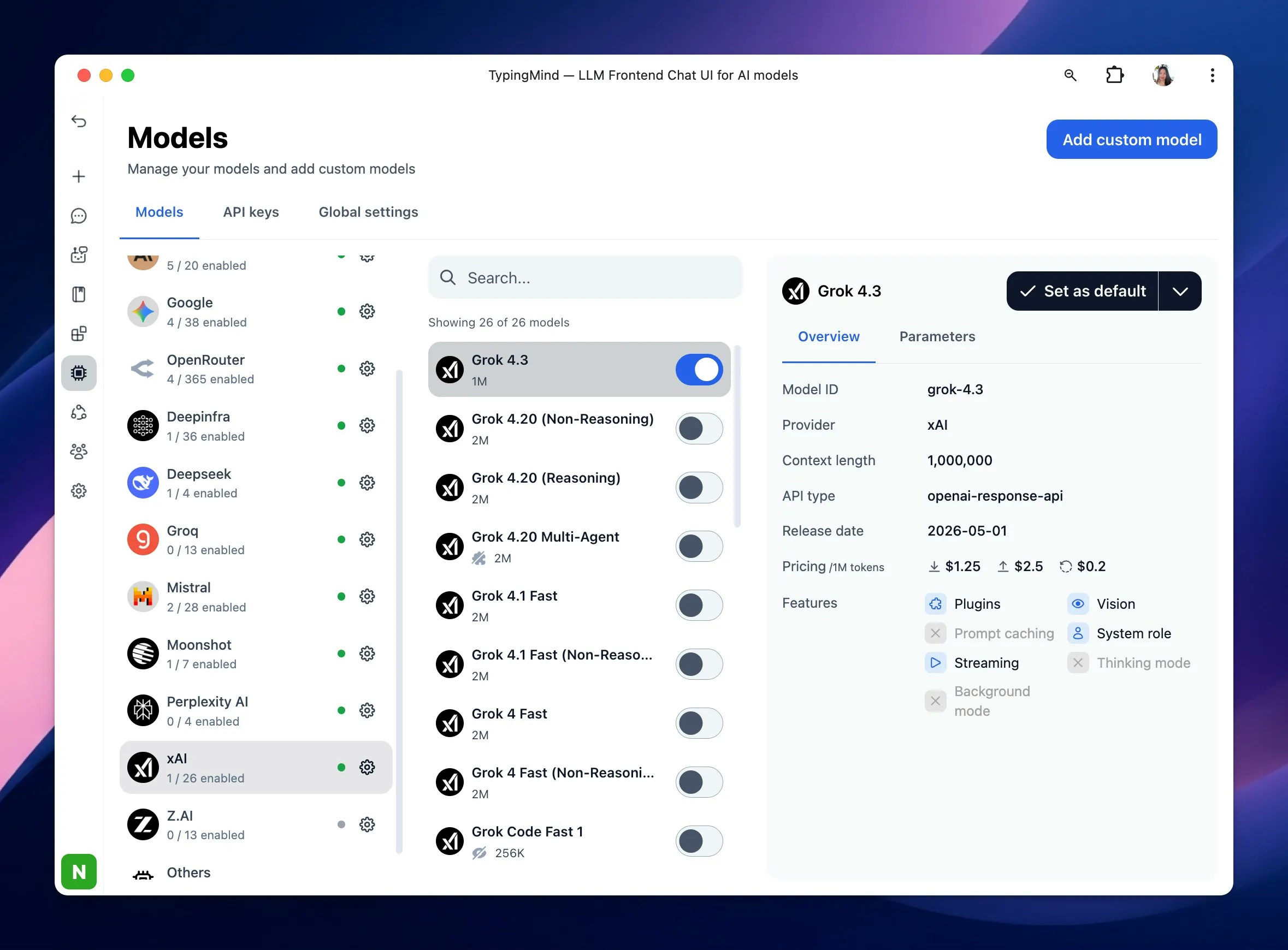
Task: Open Deepinfra provider settings gear
Action: click(367, 425)
